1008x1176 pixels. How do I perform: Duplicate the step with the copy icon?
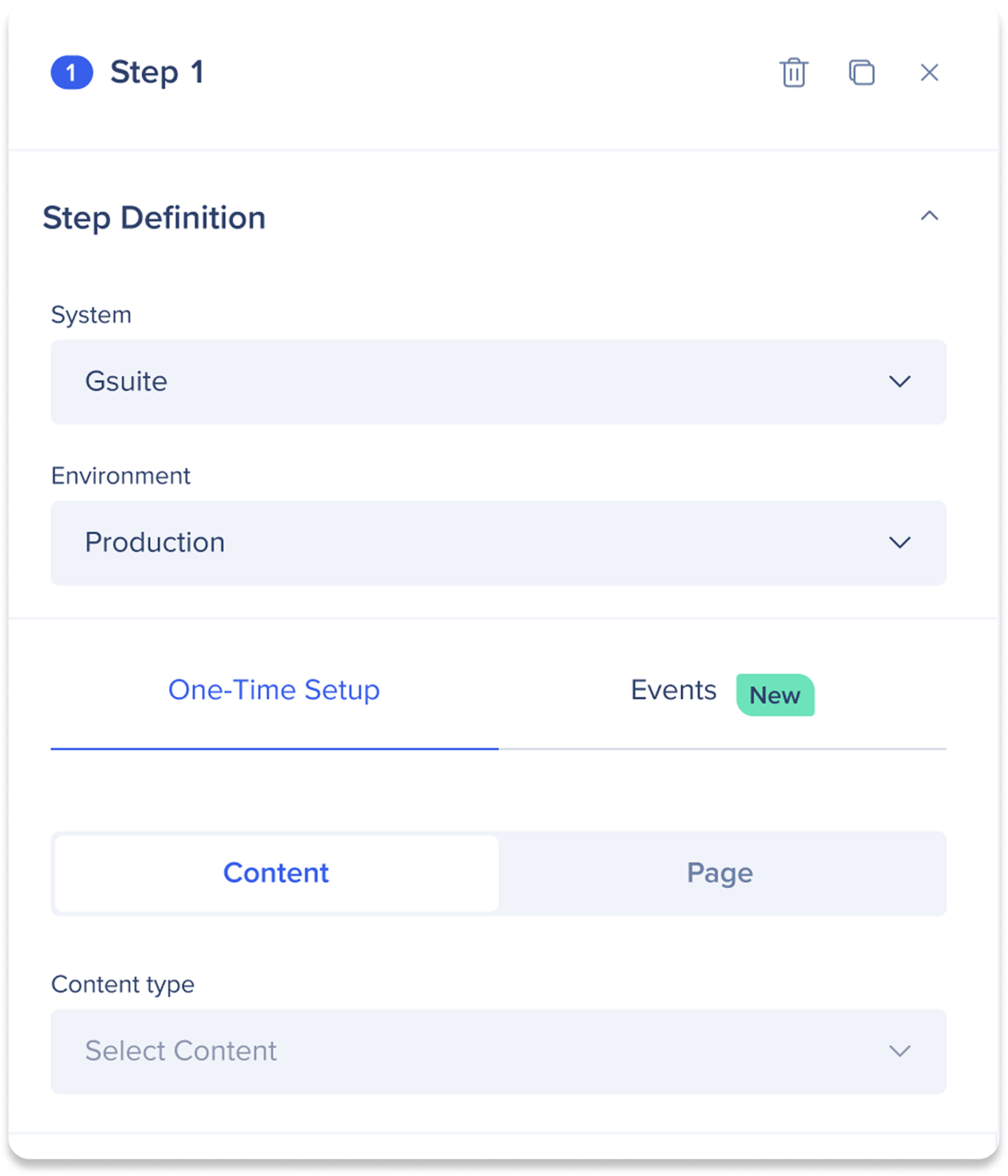(862, 73)
